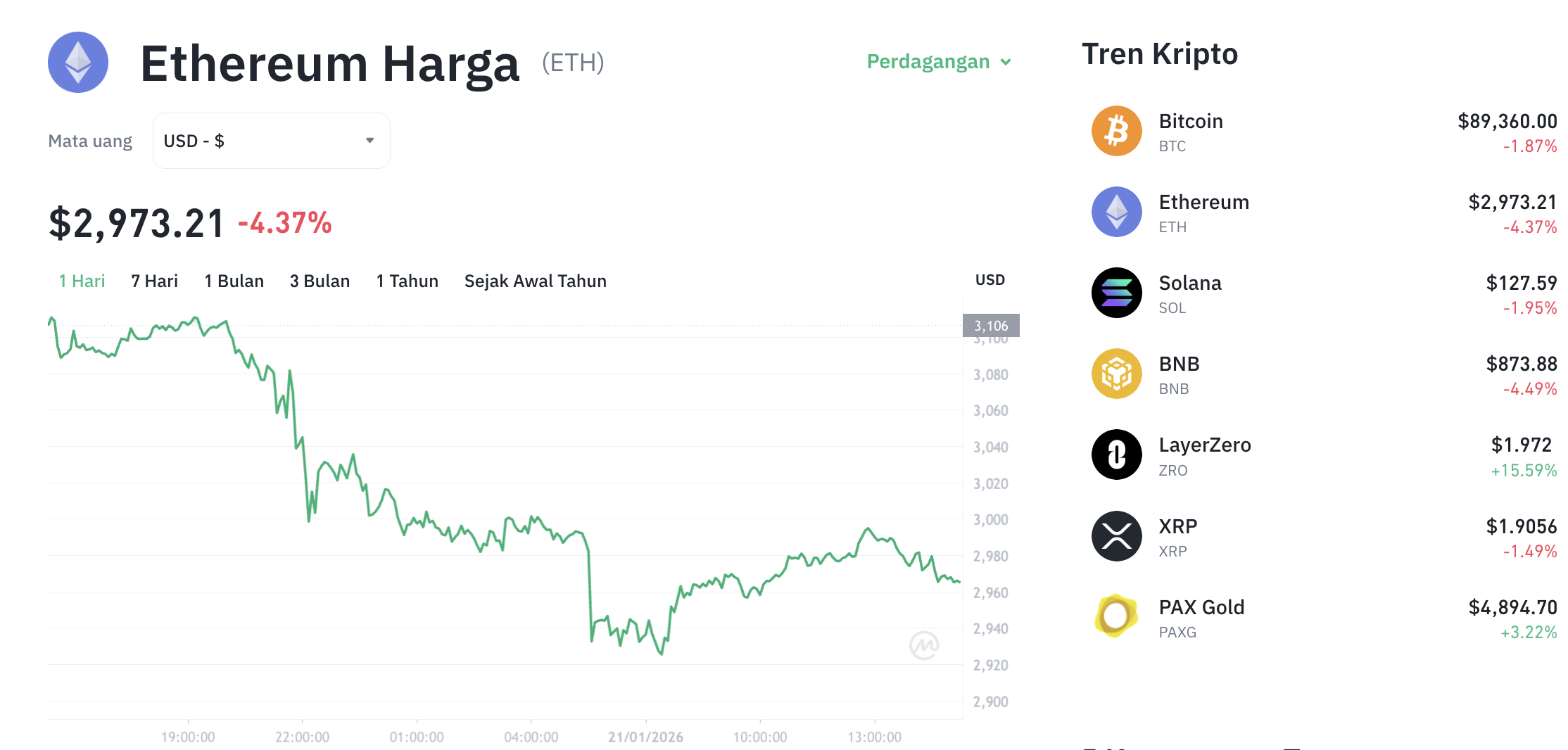Click the 21/01/2026 label on the chart axis

coord(645,737)
